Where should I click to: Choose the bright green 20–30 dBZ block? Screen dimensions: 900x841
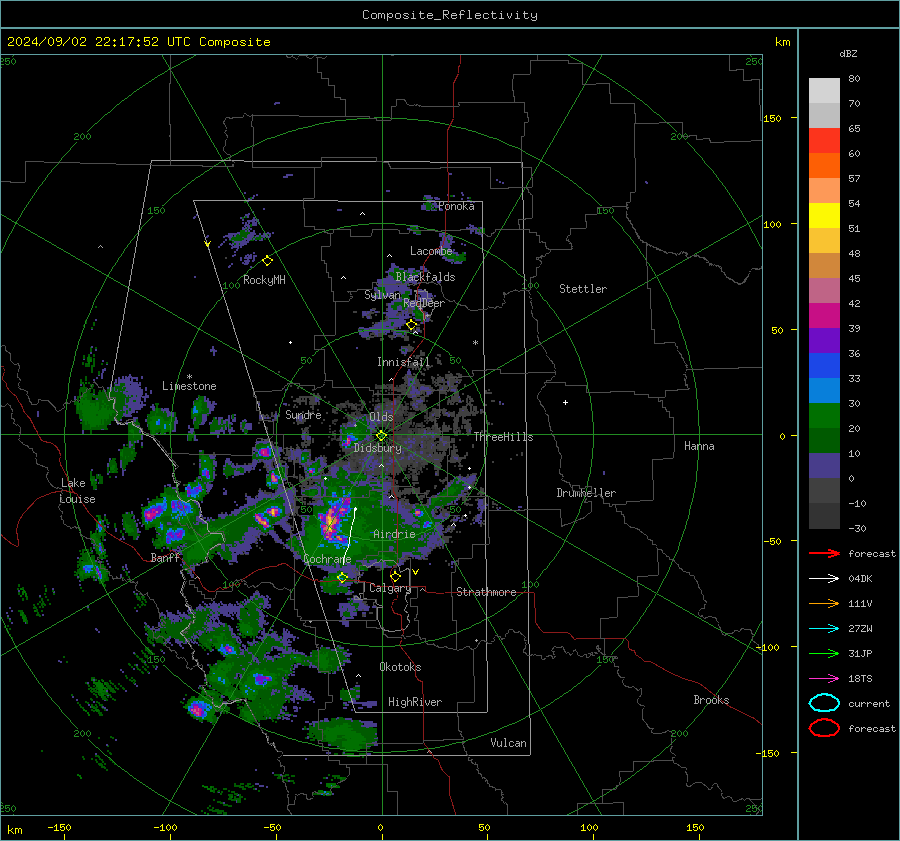[x=824, y=416]
